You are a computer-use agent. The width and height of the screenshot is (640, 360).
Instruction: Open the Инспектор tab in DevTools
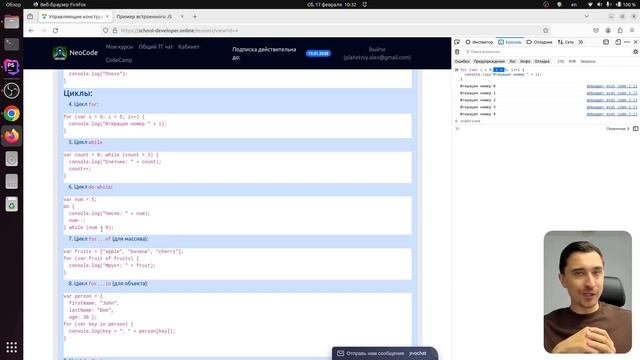tap(480, 42)
